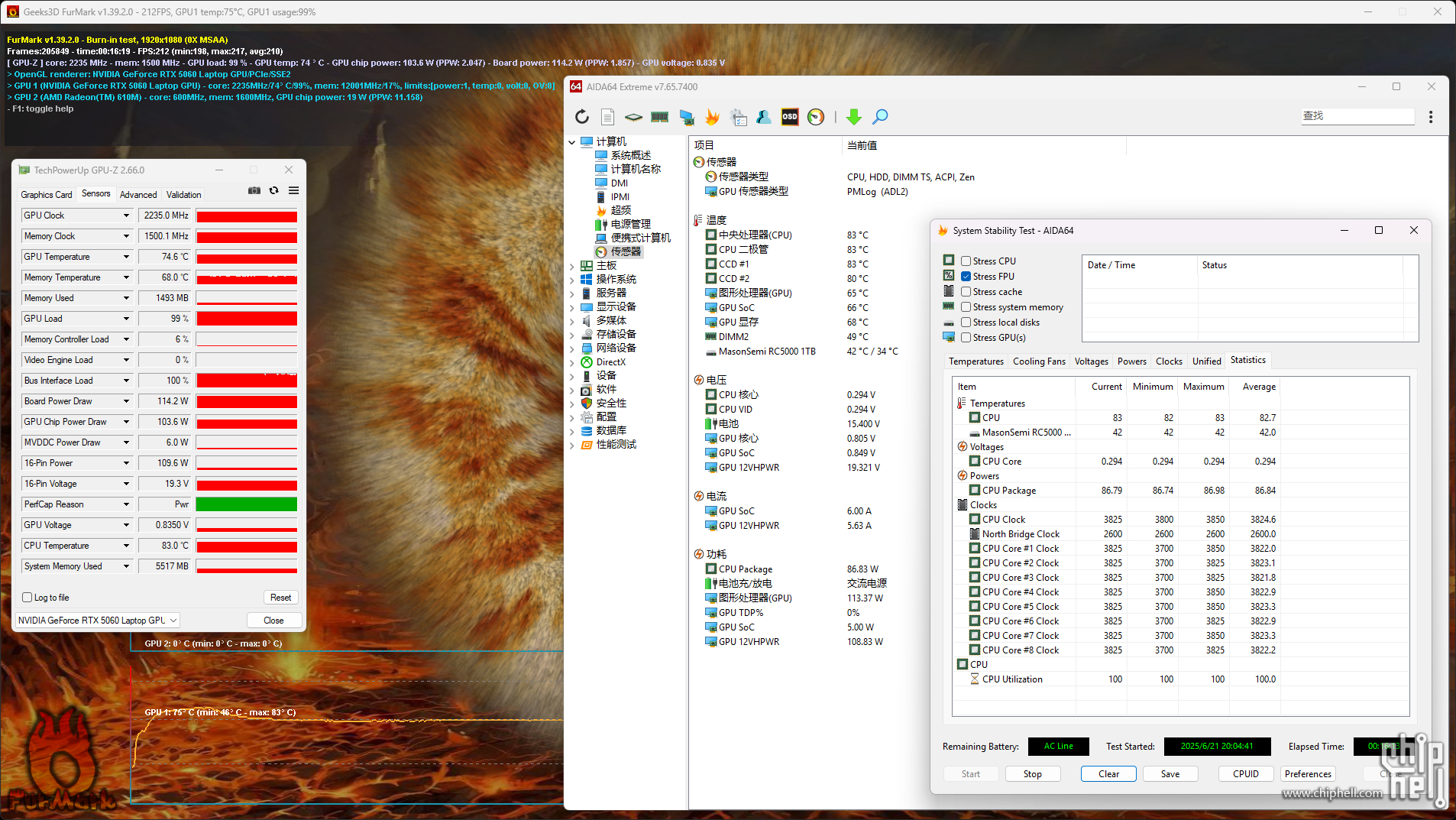Switch to the Voltages tab
Image resolution: width=1456 pixels, height=820 pixels.
coord(1092,361)
